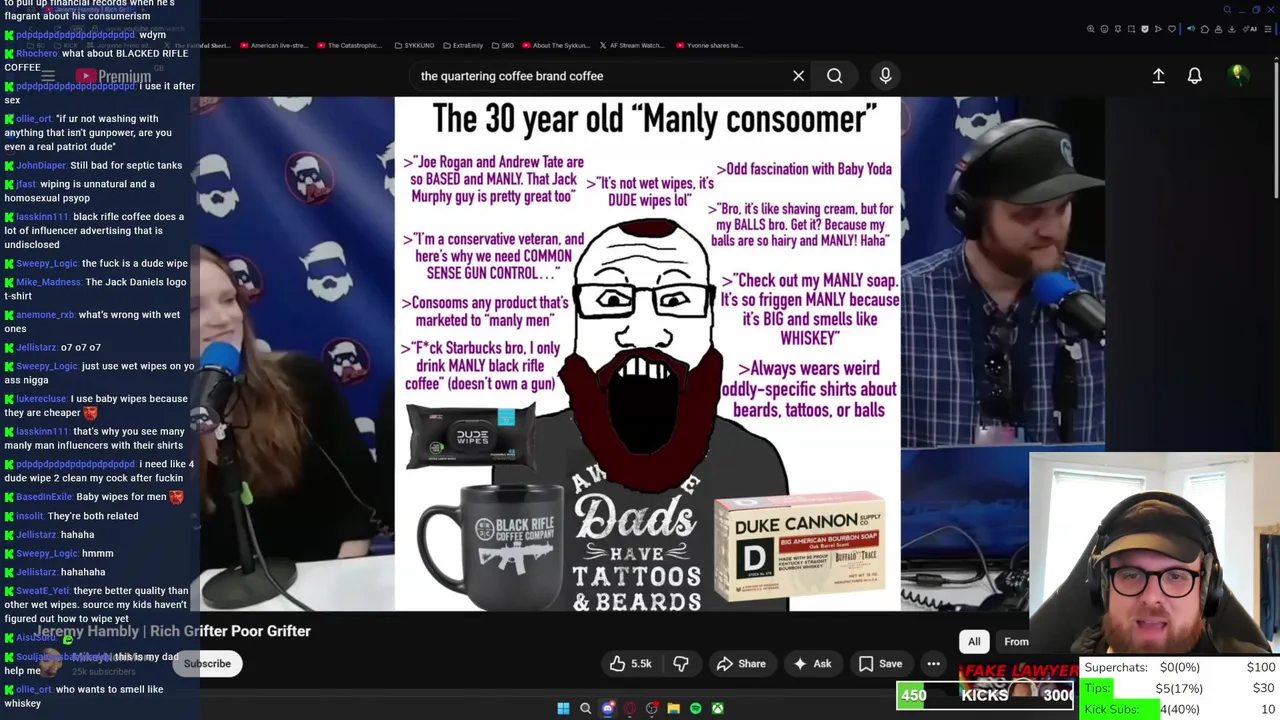Open the YouTube hamburger guide menu
Screen dimensions: 1280x720
(x=47, y=76)
